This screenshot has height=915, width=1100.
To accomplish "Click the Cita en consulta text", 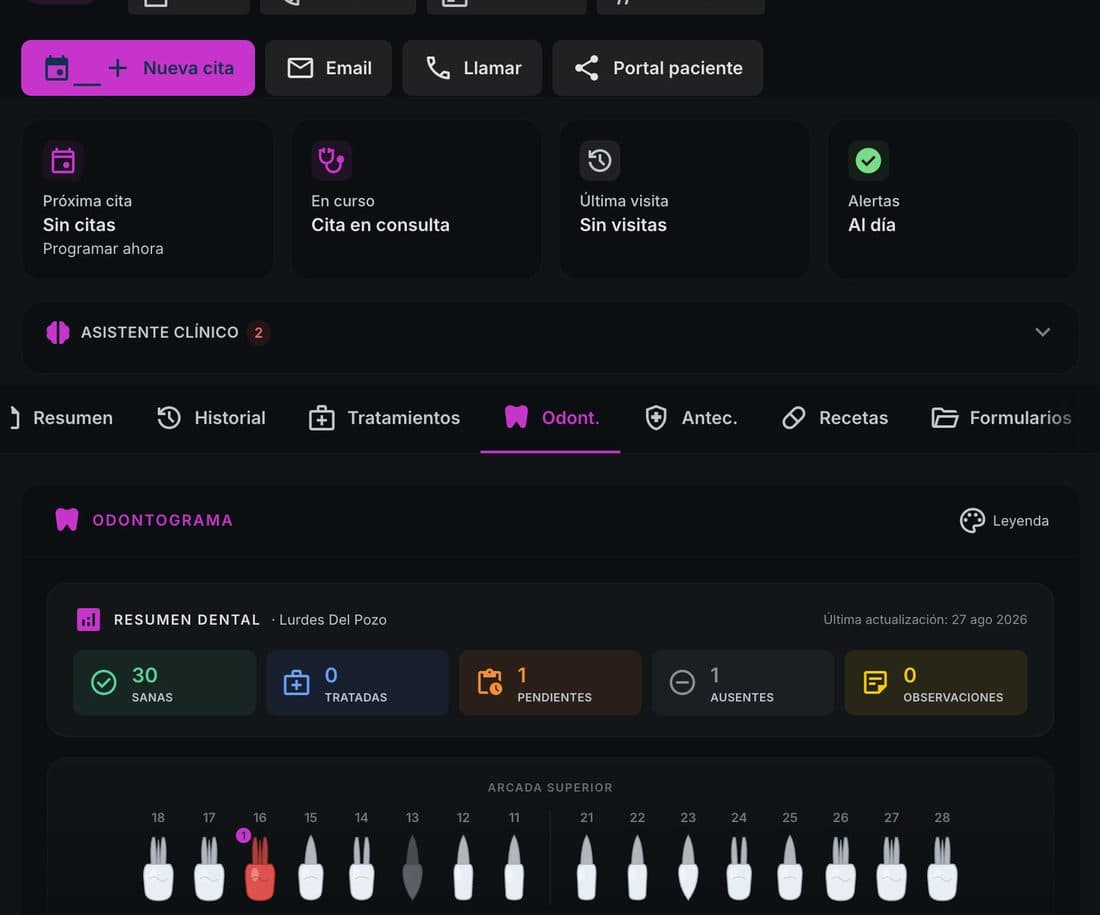I will pyautogui.click(x=380, y=225).
